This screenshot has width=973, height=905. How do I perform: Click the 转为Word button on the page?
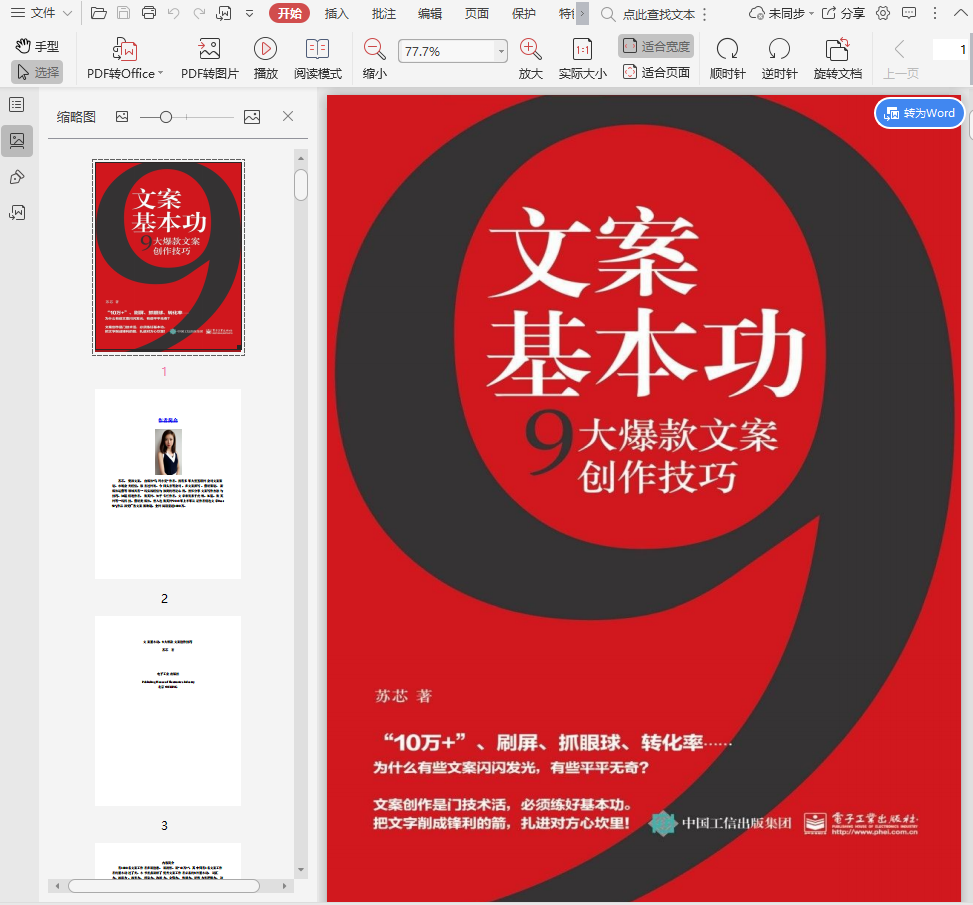919,113
